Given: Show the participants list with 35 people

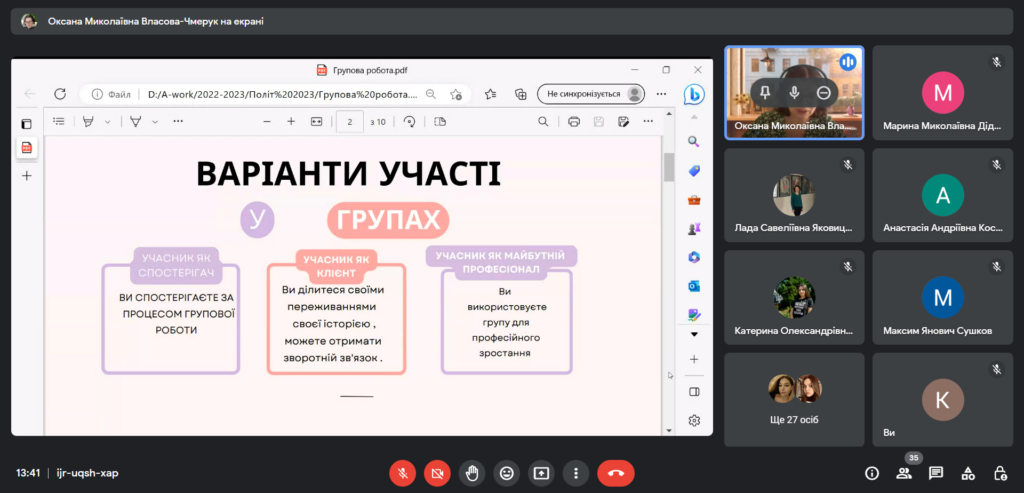Looking at the screenshot, I should pos(904,473).
